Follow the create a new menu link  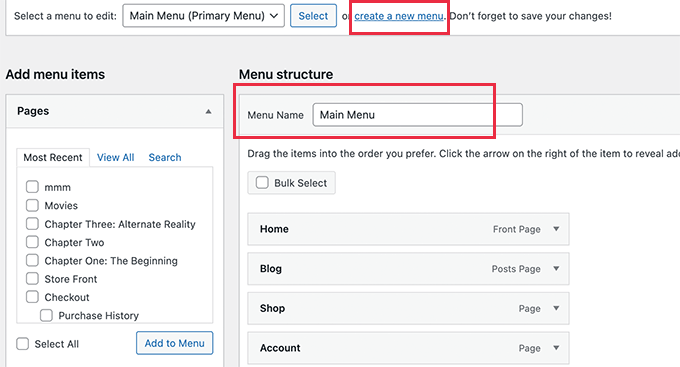[399, 16]
